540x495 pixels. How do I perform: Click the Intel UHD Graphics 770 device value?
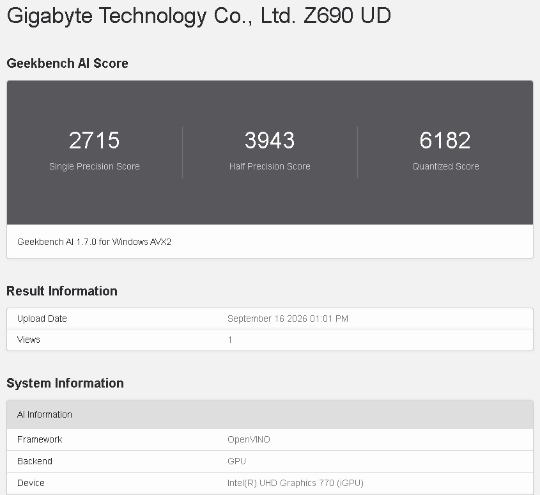(x=295, y=483)
